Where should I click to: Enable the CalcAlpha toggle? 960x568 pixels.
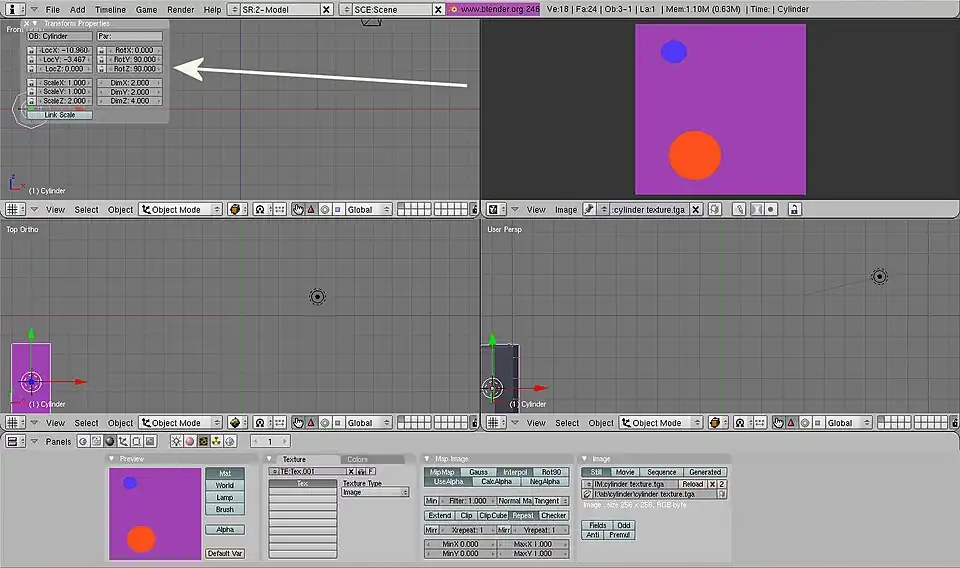coord(496,482)
